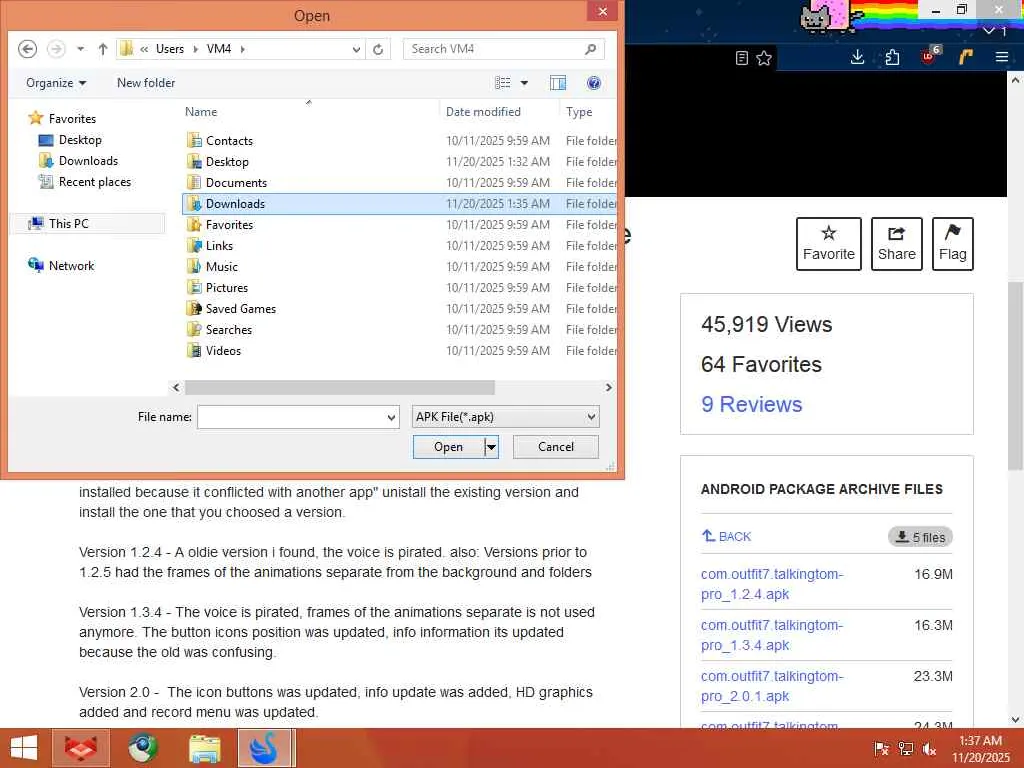
Task: Sort by the Type column header
Action: click(x=579, y=112)
